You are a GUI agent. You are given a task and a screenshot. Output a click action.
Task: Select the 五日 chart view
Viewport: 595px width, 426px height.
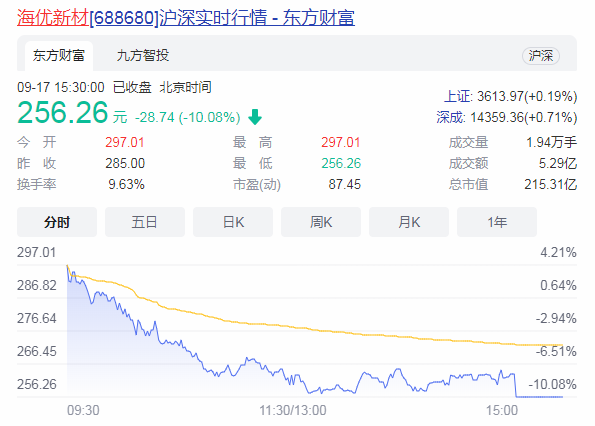tap(145, 222)
